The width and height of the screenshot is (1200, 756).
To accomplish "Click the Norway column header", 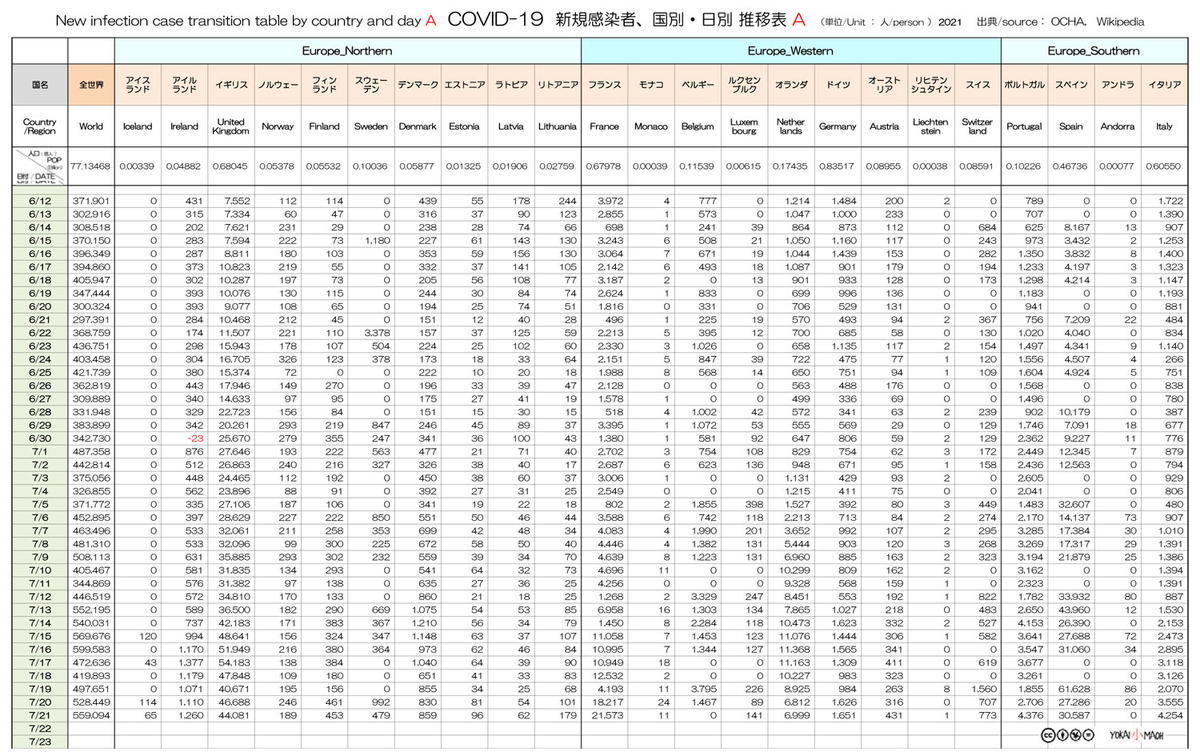I will pyautogui.click(x=277, y=127).
